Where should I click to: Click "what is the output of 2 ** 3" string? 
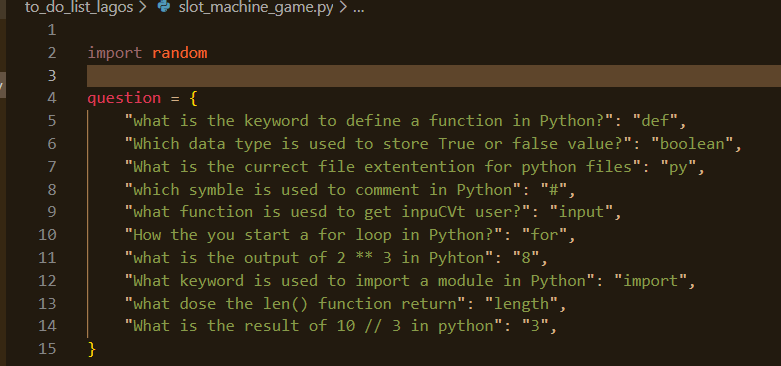[309, 258]
